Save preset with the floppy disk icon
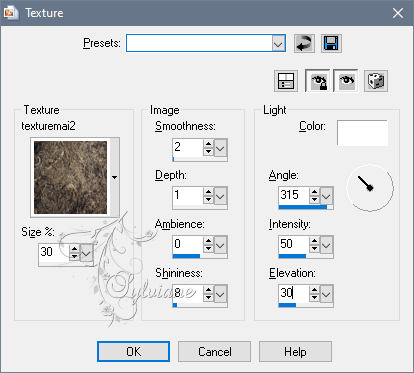 click(x=331, y=43)
